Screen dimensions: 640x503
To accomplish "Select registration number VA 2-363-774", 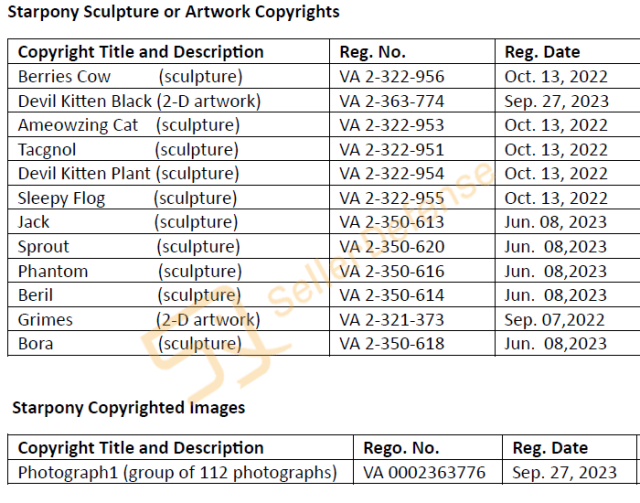I will coord(392,101).
